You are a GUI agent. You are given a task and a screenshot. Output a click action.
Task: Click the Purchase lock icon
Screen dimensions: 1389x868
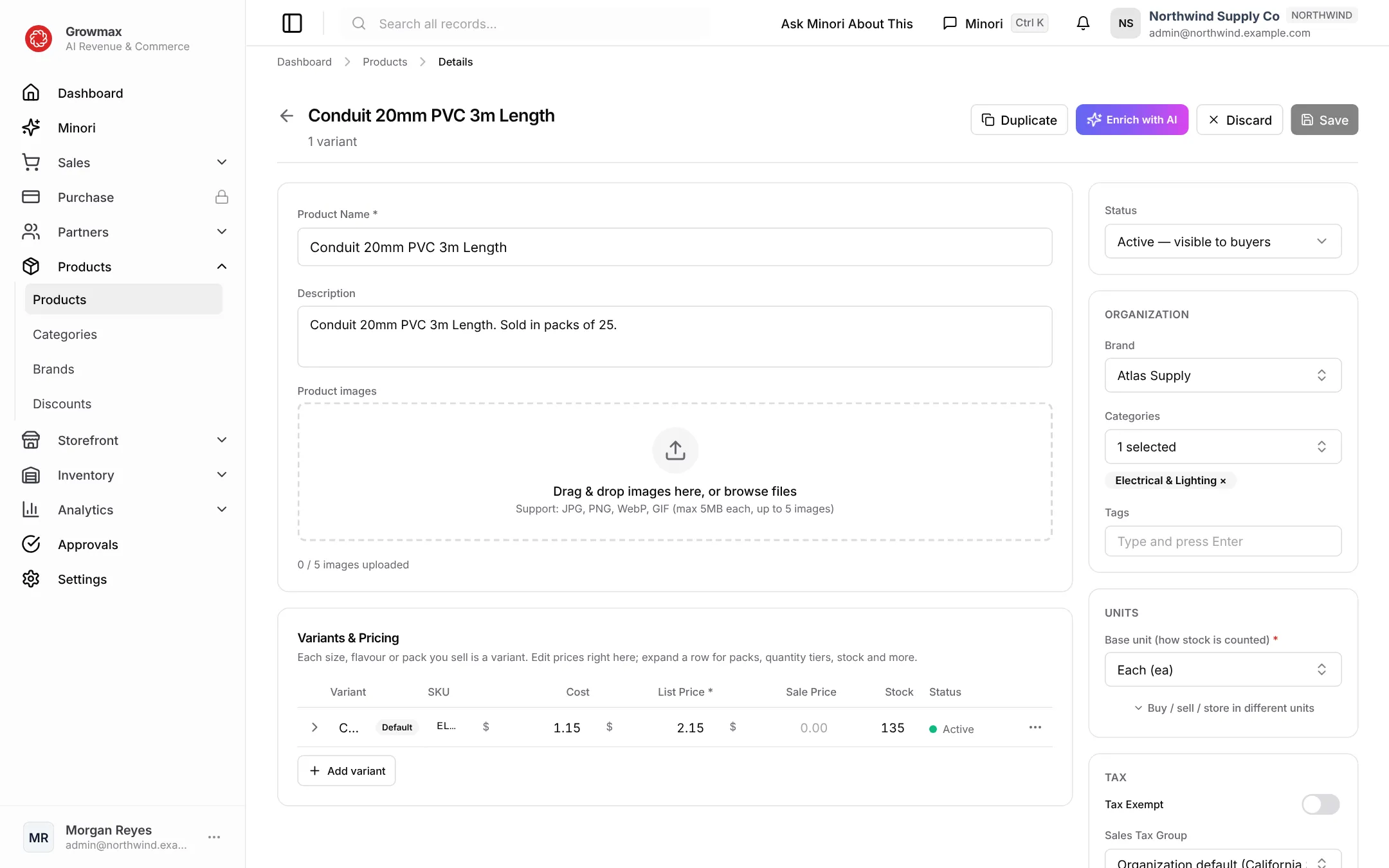pyautogui.click(x=222, y=197)
